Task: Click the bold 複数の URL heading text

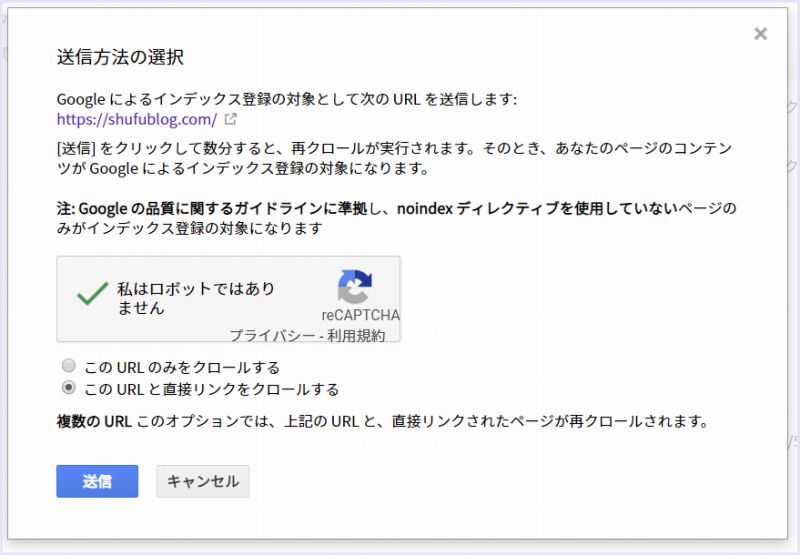Action: (93, 421)
